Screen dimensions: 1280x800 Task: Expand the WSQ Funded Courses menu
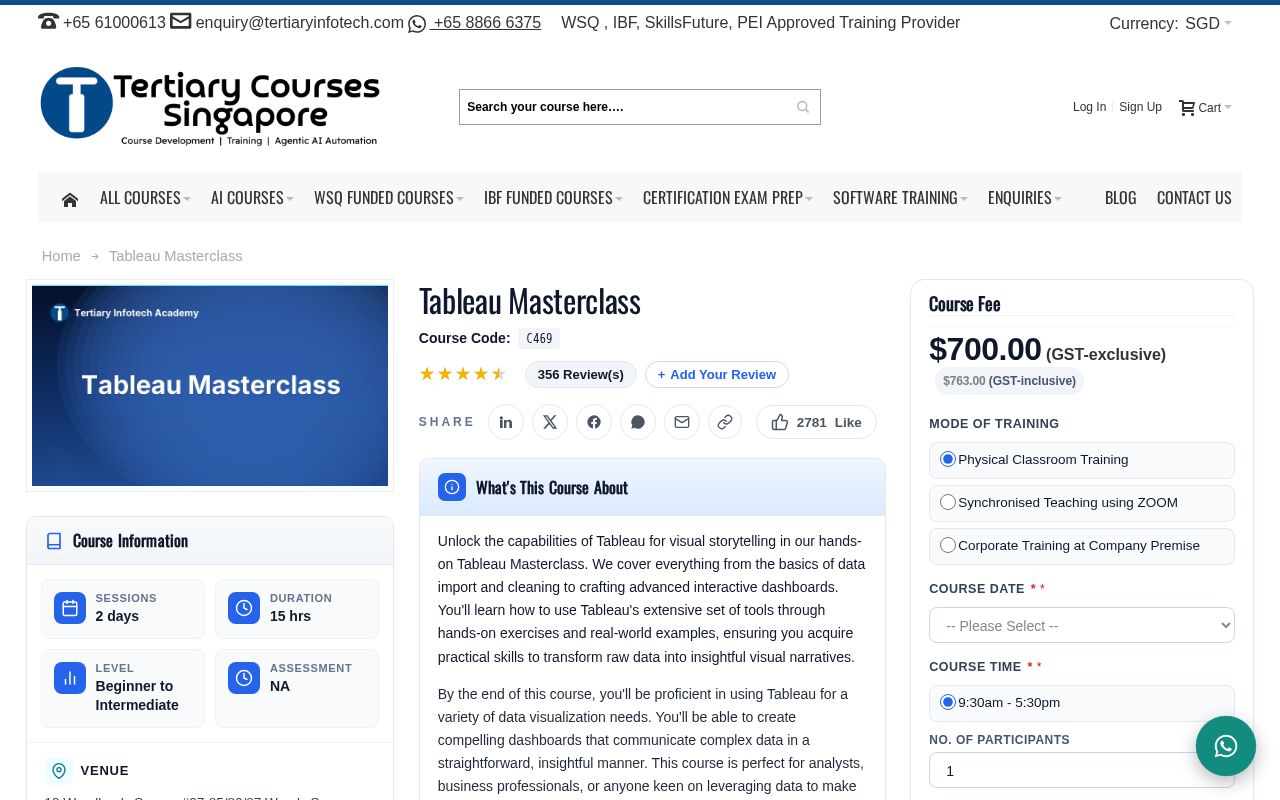point(389,198)
